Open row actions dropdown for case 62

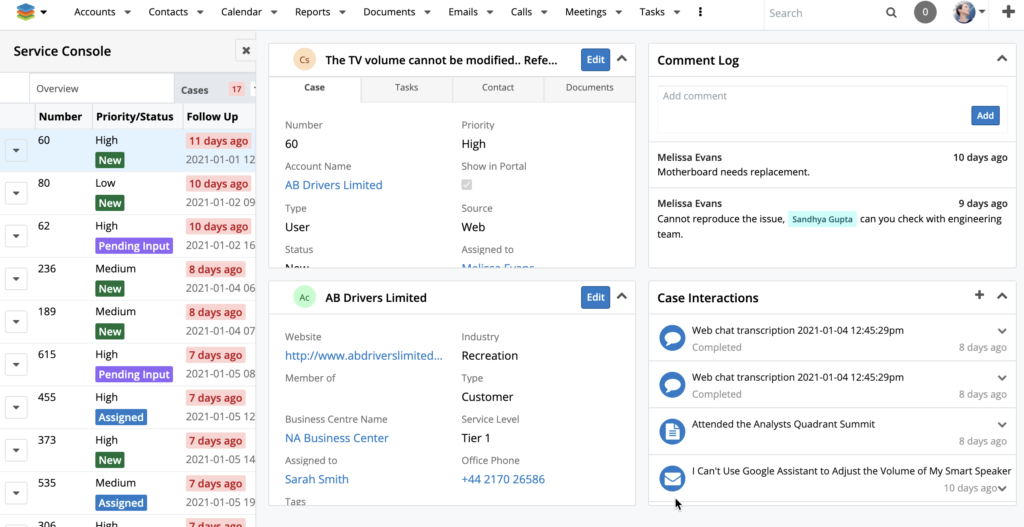coord(16,236)
